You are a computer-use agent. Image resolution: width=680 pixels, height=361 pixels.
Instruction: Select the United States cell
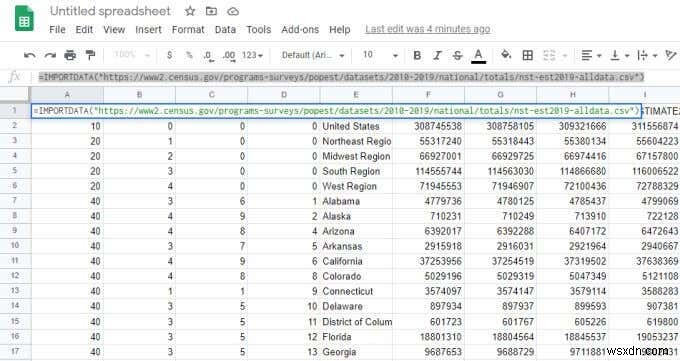click(x=356, y=126)
